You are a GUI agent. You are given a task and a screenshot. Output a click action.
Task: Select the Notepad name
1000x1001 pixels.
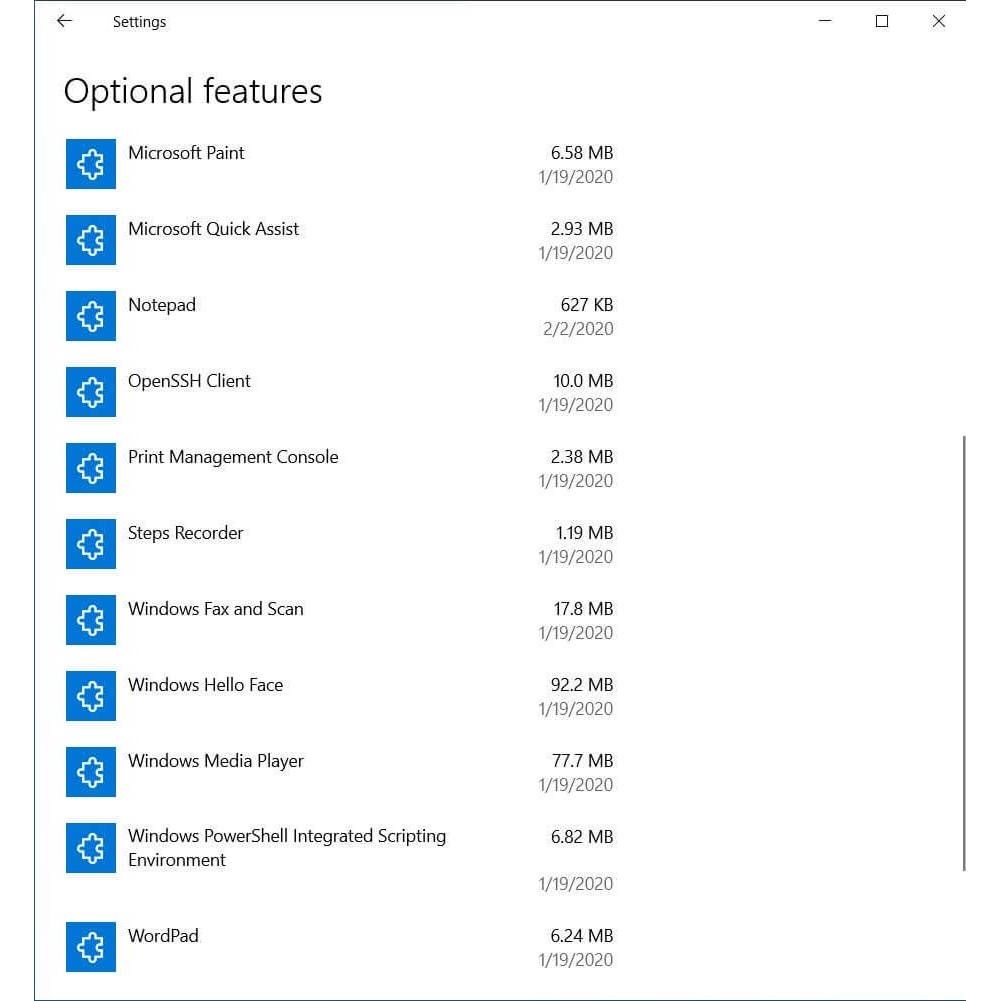tap(162, 305)
